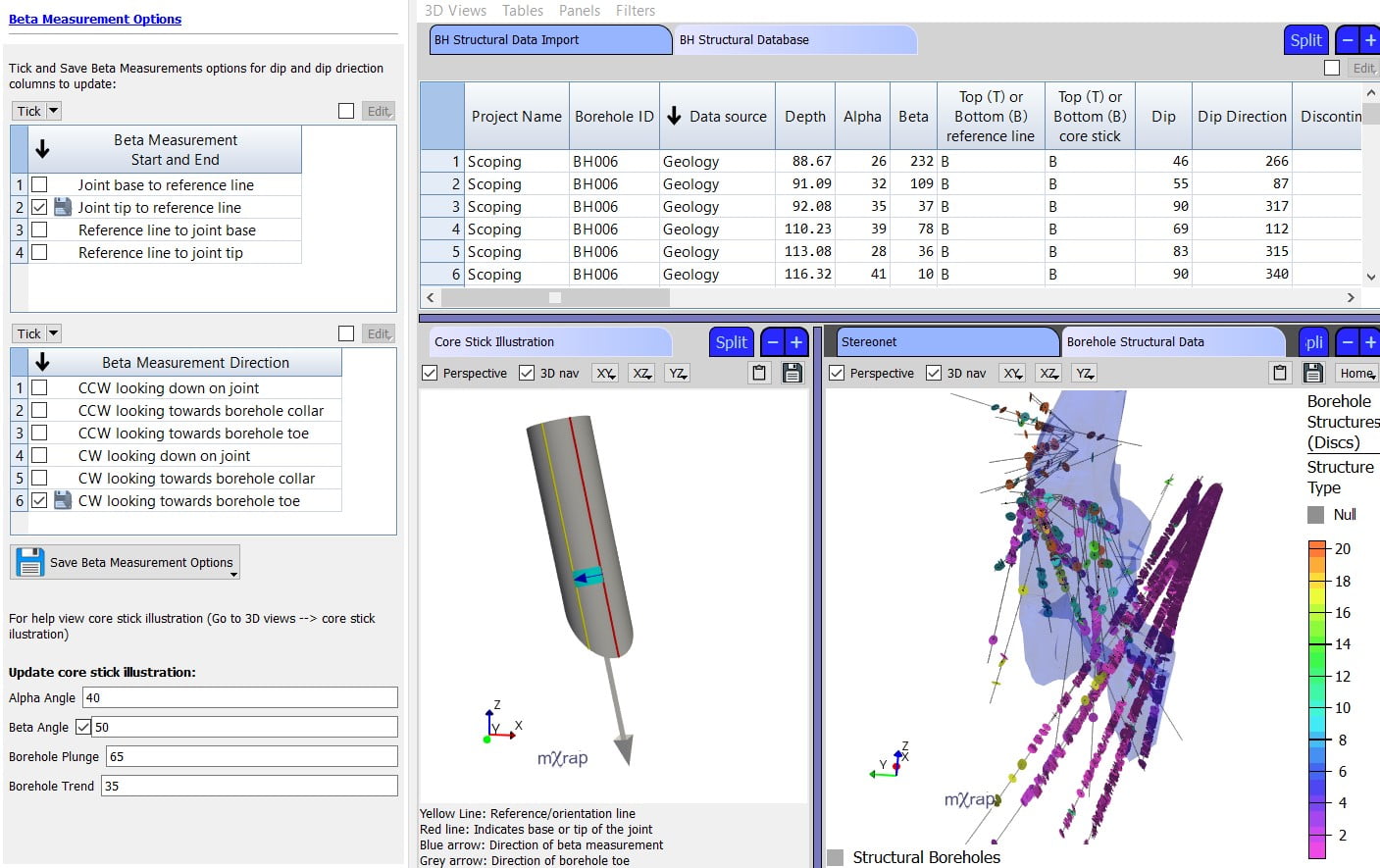The height and width of the screenshot is (868, 1380).
Task: Click the floppy disk save icon in Stereonet panel
Action: pyautogui.click(x=1312, y=373)
